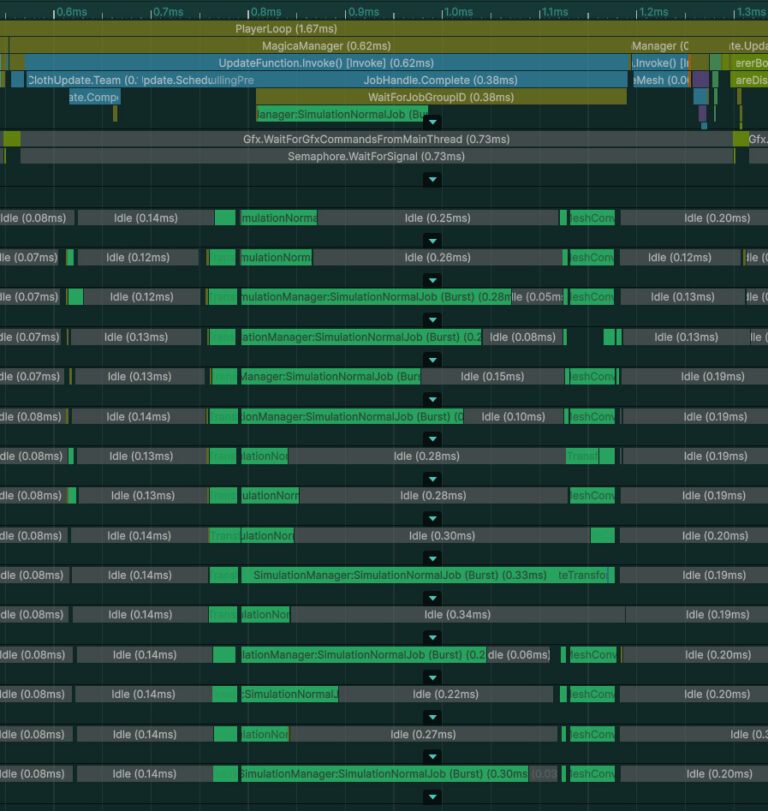The height and width of the screenshot is (811, 768).
Task: Select the Idle (0.26ms) block
Action: pos(437,258)
